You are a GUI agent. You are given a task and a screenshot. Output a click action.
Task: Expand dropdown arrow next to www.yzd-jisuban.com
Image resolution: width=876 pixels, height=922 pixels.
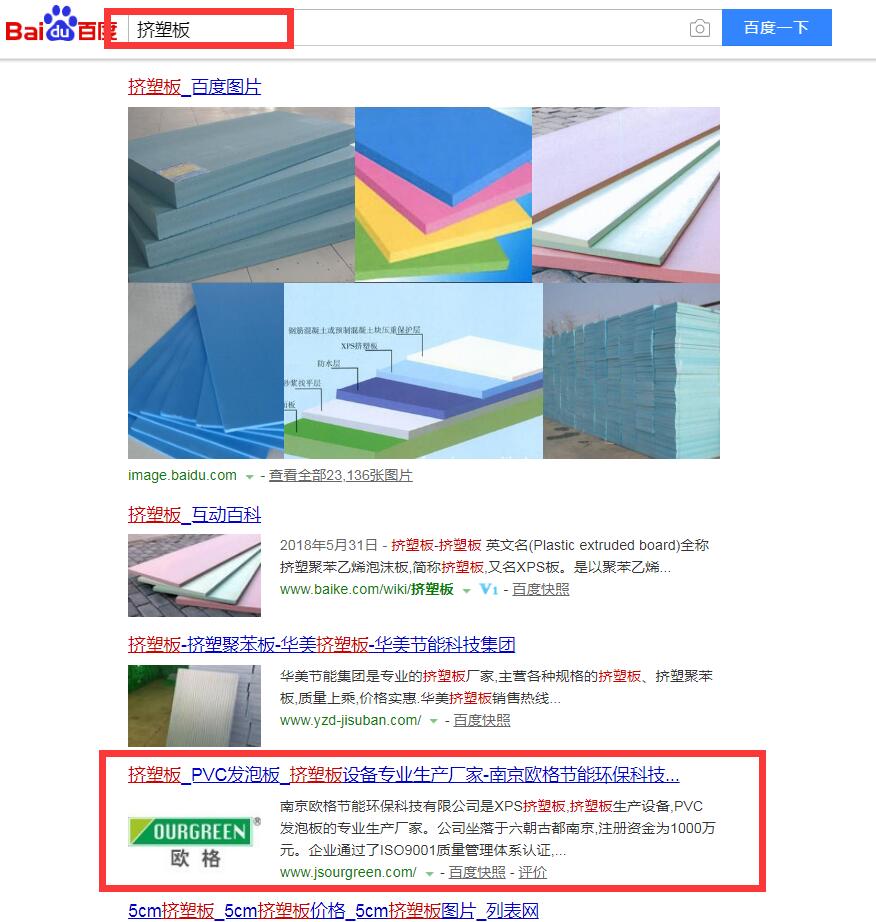point(433,721)
